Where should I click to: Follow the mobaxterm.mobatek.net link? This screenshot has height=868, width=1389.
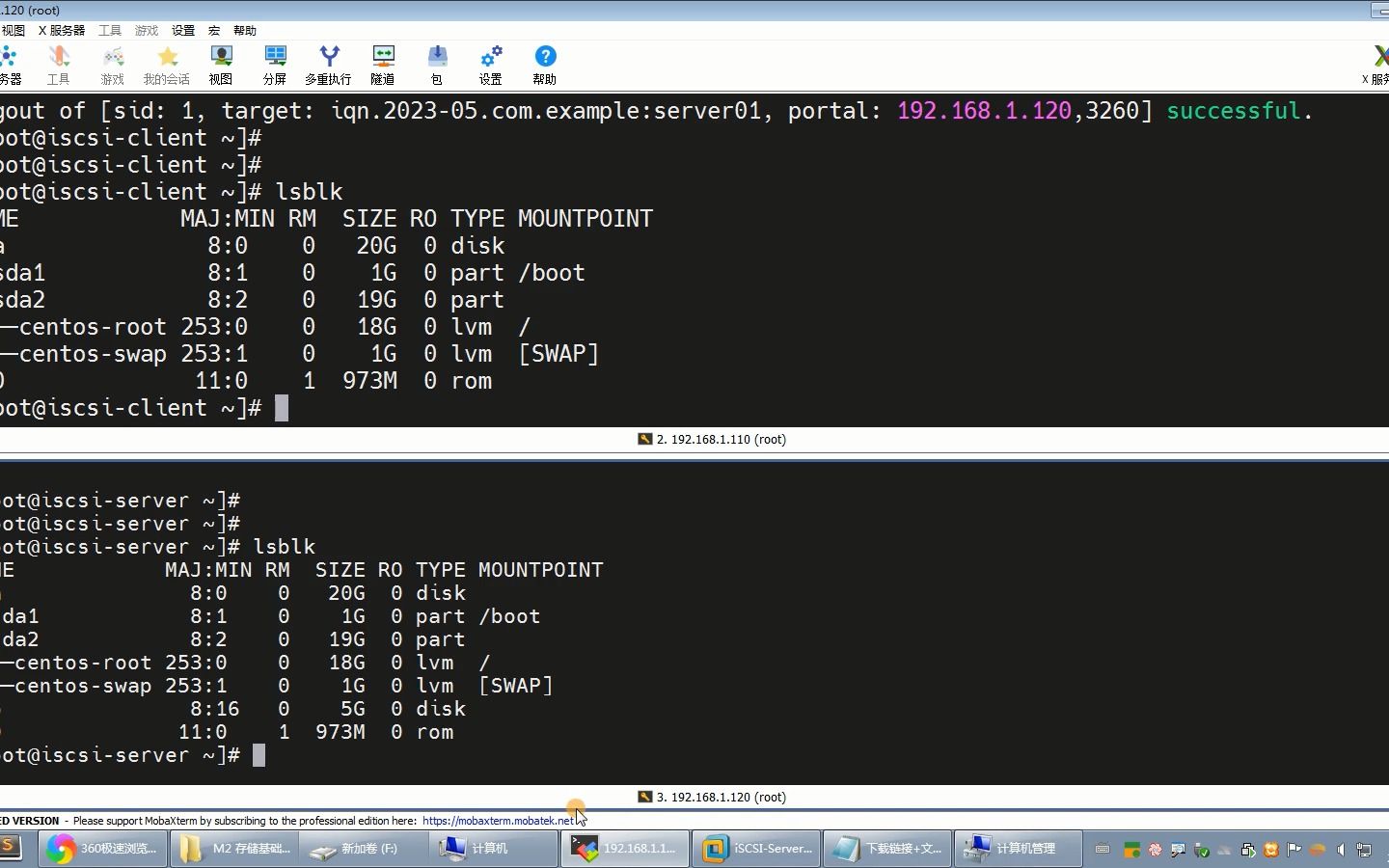point(498,821)
